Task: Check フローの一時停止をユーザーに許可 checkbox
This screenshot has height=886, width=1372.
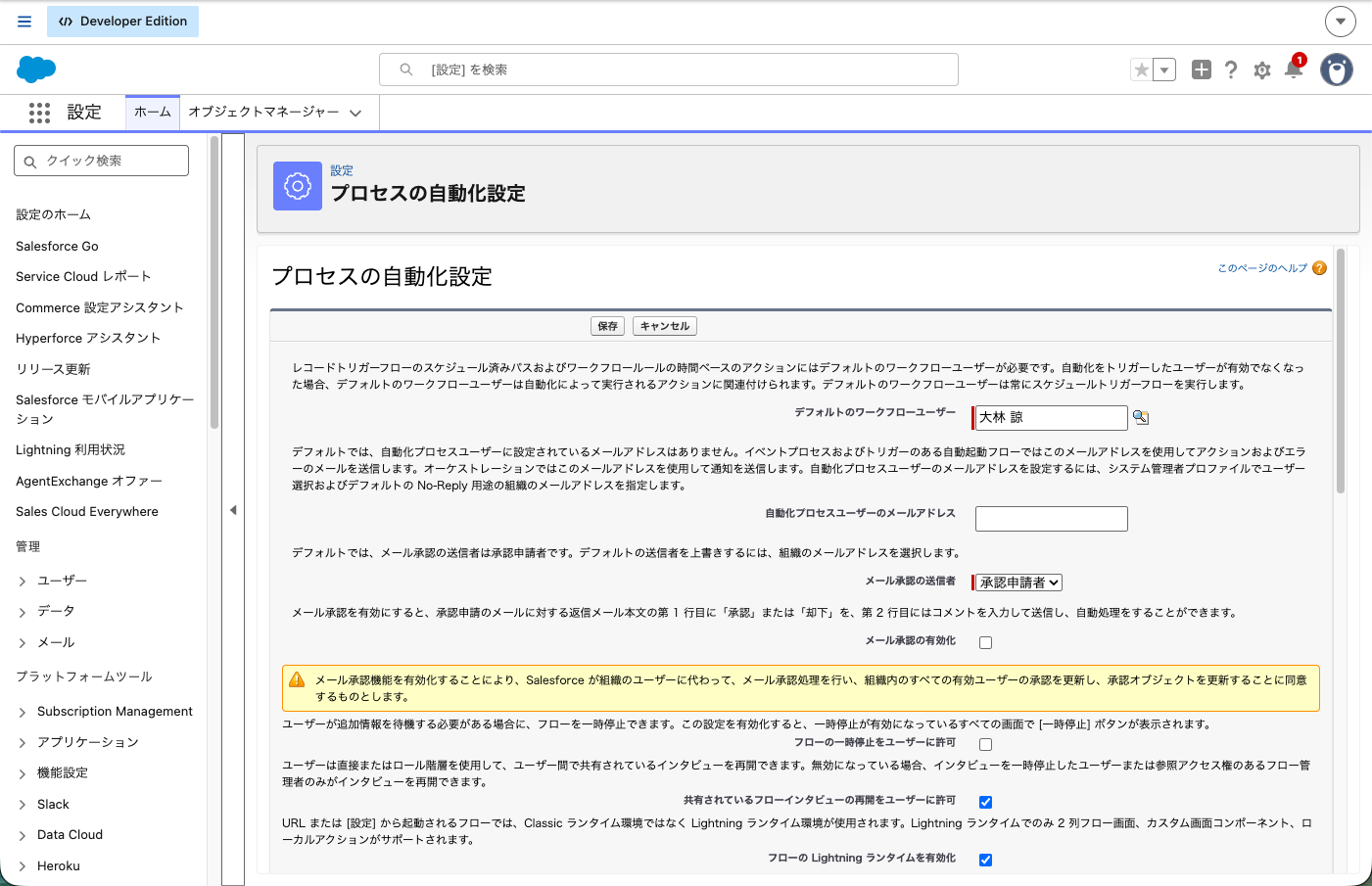Action: coord(985,745)
